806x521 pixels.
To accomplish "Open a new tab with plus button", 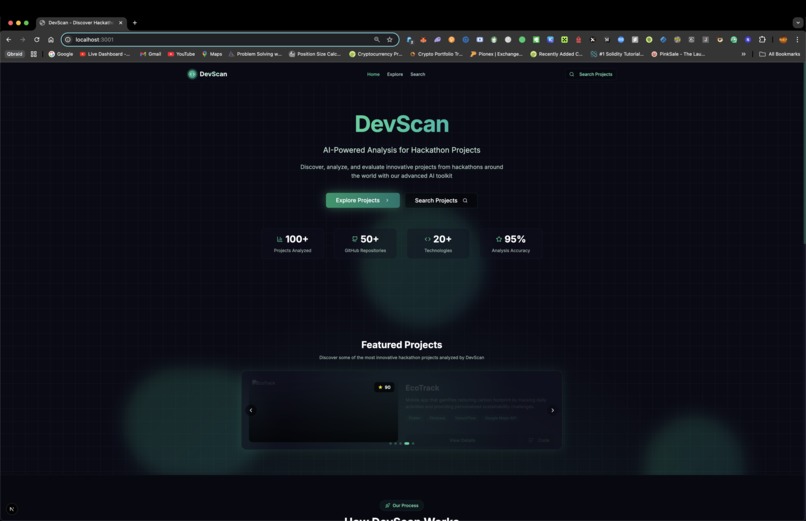I will pos(135,23).
